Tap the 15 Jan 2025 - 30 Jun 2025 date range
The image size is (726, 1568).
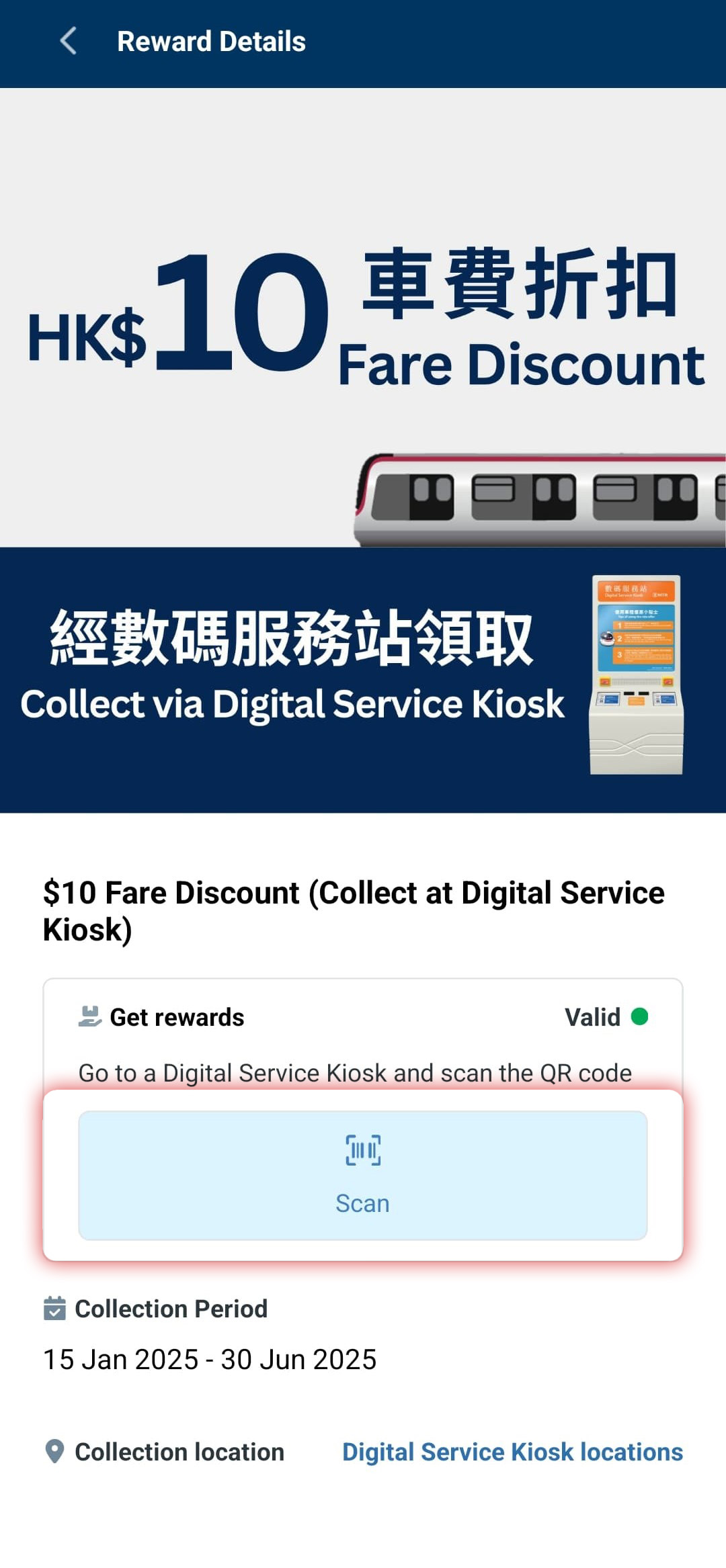210,1359
